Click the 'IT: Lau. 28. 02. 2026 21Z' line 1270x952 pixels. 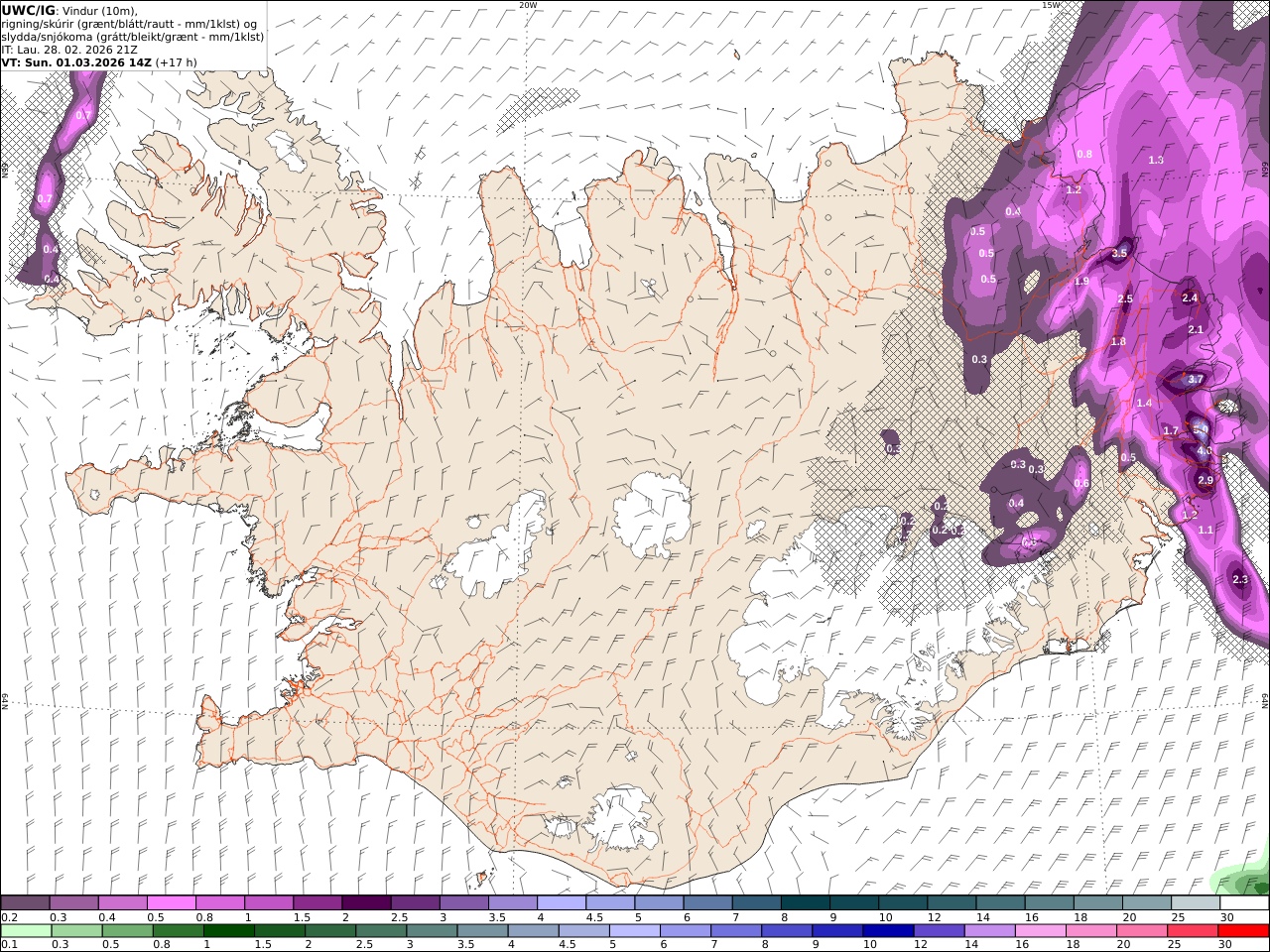point(69,49)
